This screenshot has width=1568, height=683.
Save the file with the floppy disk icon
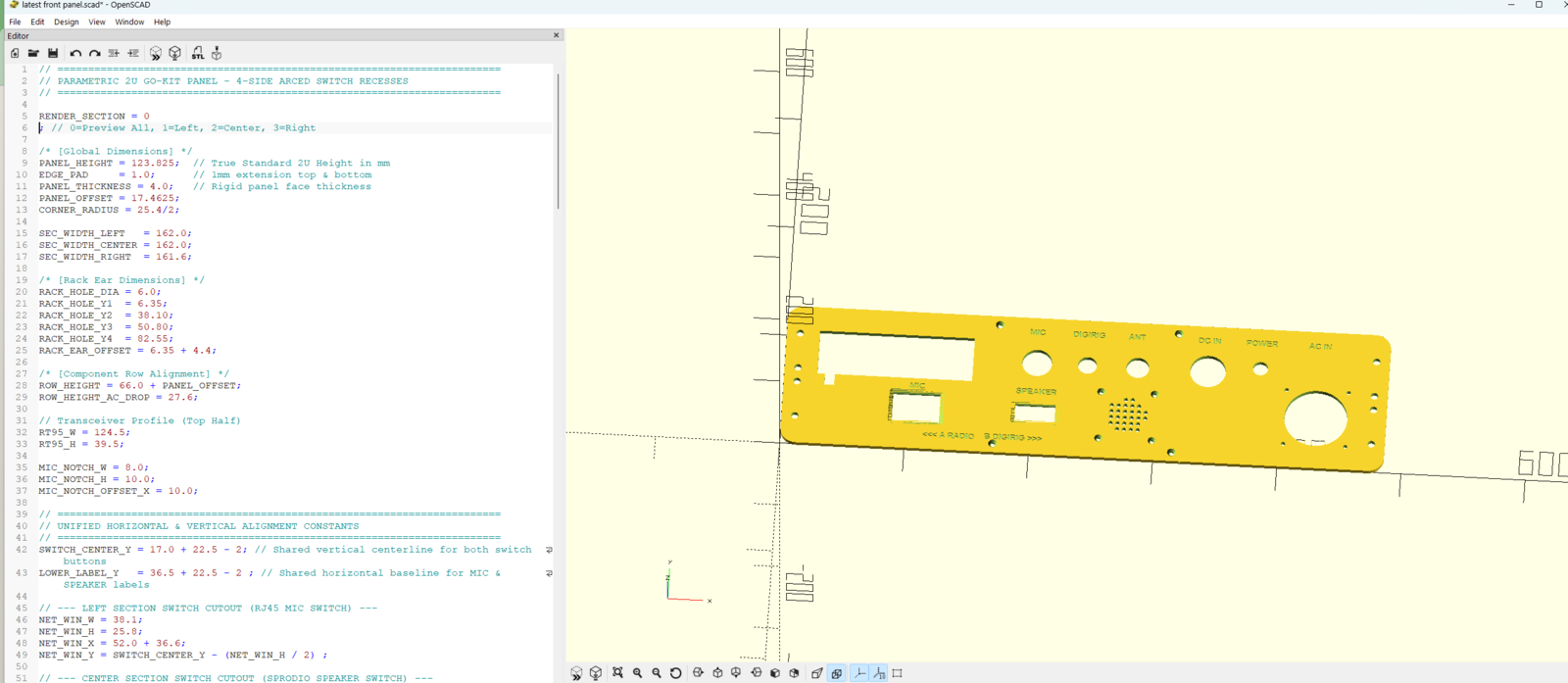coord(53,53)
